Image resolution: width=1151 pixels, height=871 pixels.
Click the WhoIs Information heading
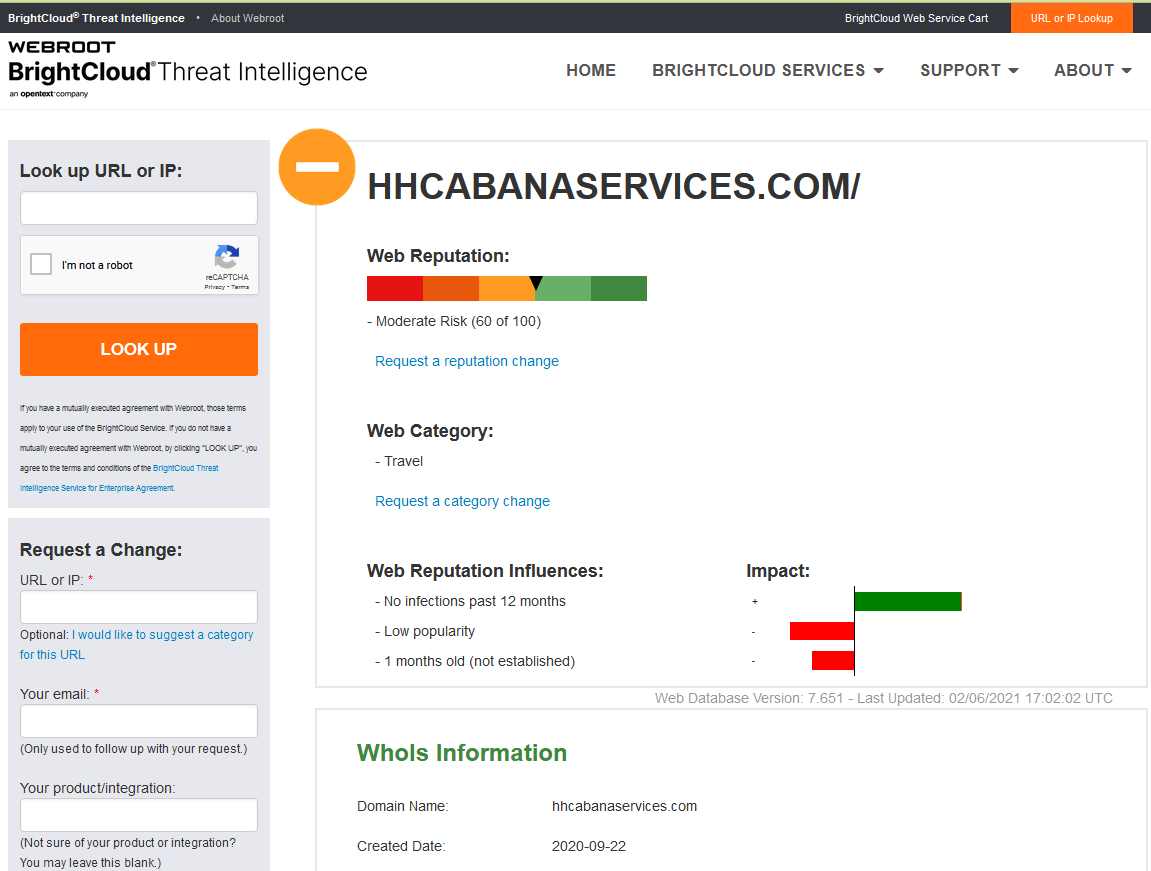pos(462,753)
